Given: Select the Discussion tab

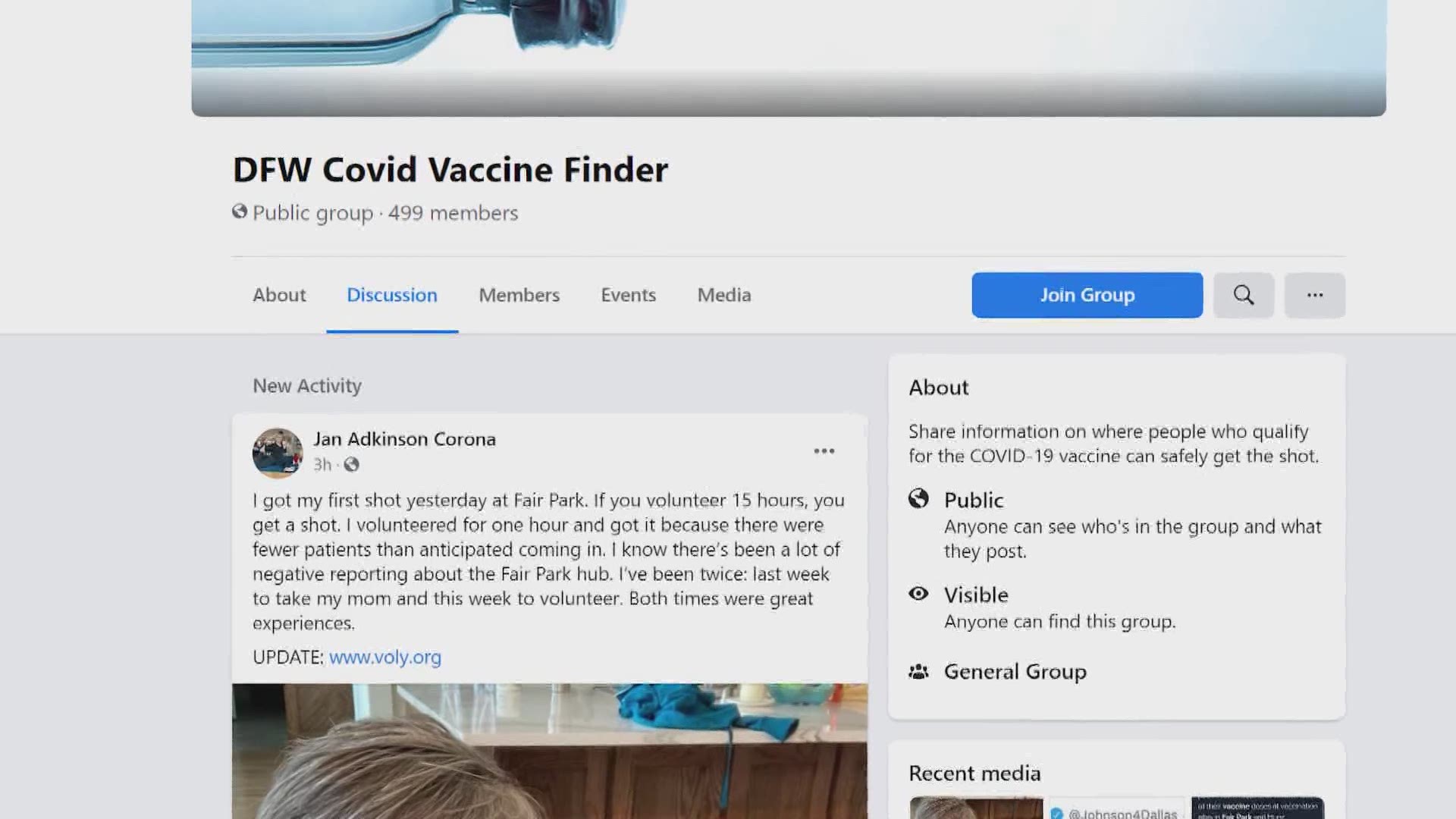Looking at the screenshot, I should click(392, 295).
